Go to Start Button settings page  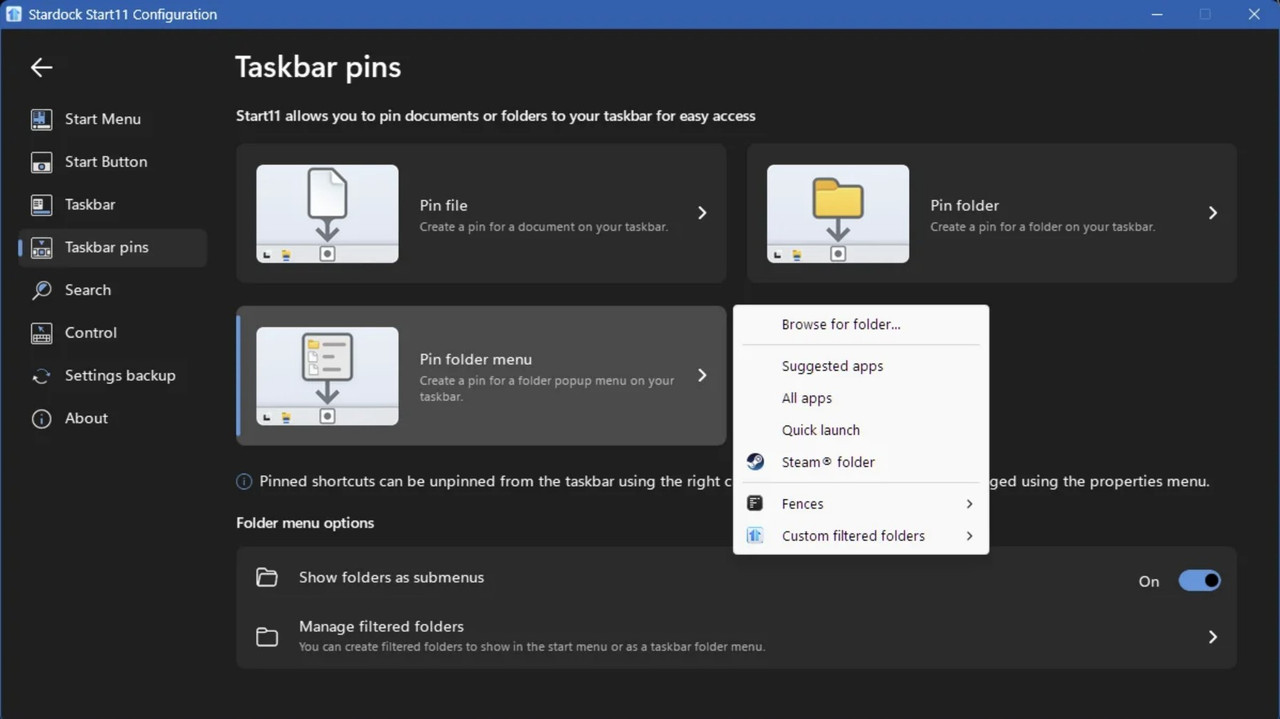click(113, 162)
